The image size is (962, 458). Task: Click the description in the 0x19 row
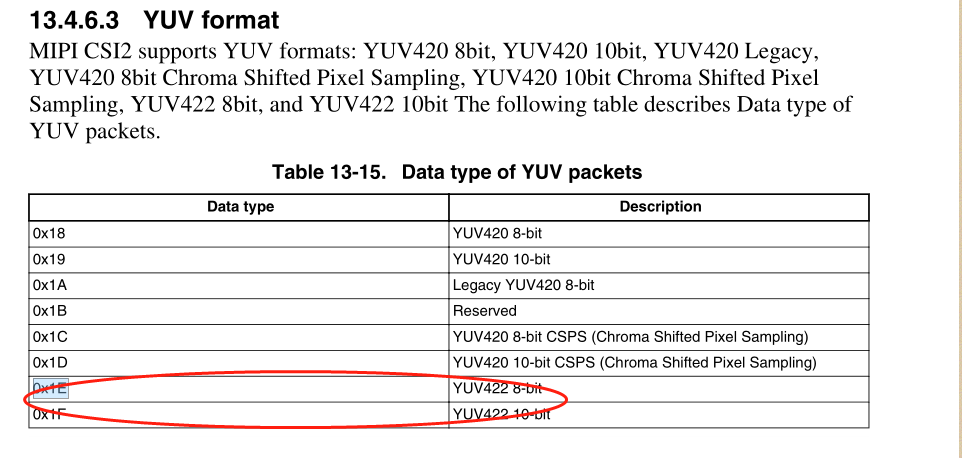(x=502, y=259)
